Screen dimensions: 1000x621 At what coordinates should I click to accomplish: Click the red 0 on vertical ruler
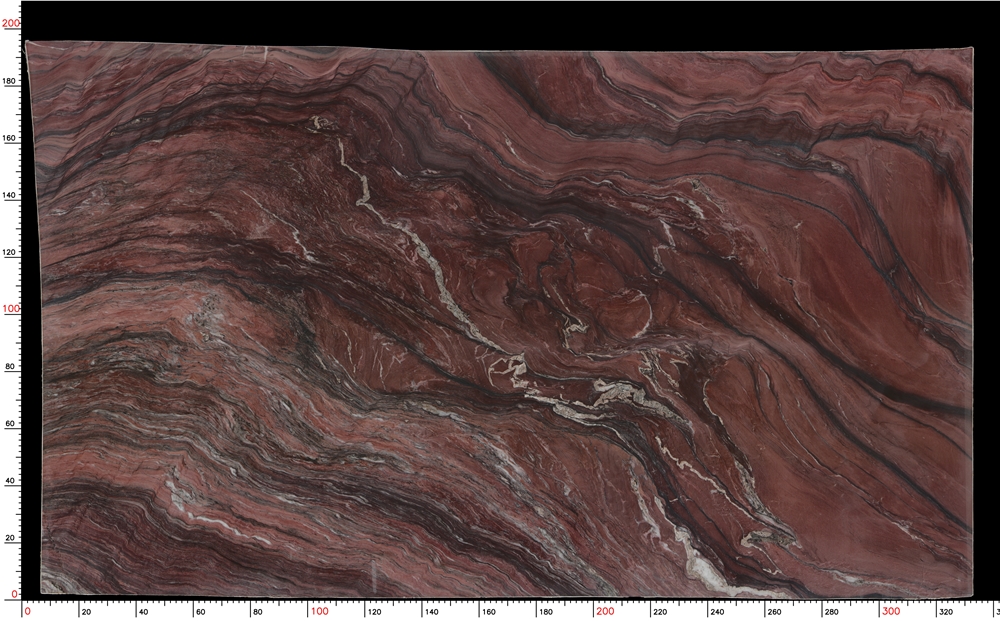point(15,594)
